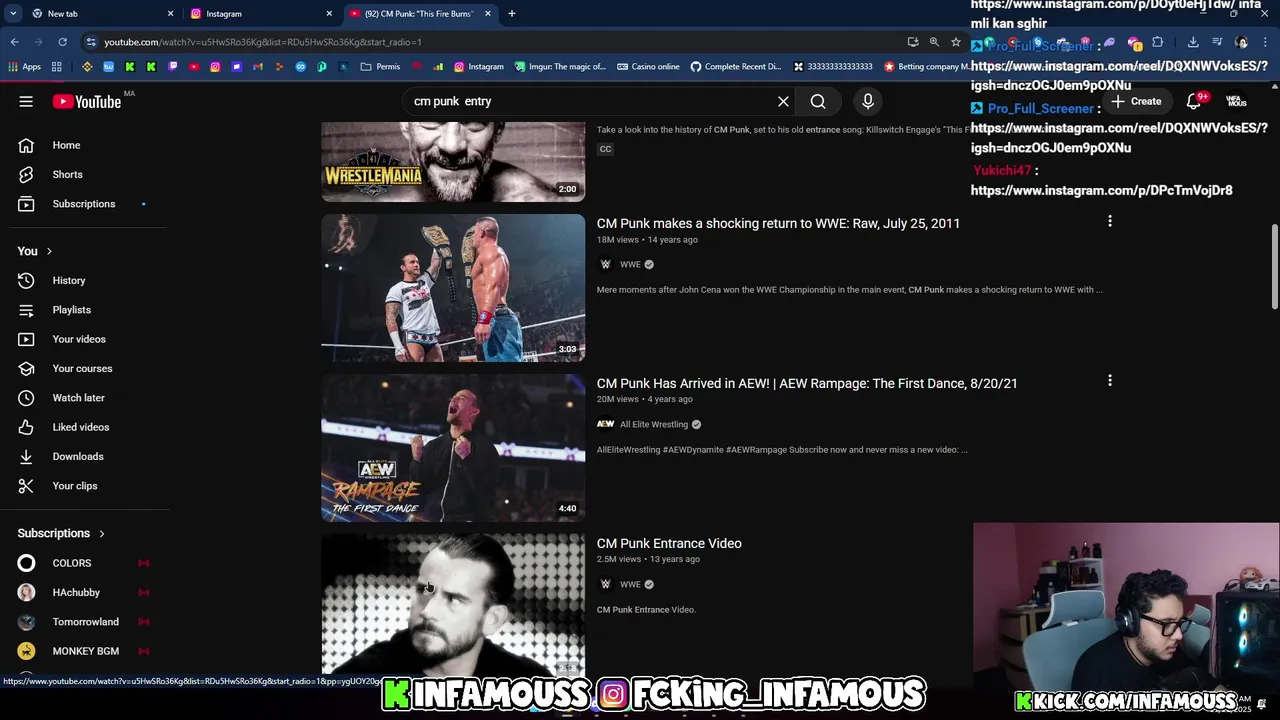This screenshot has height=720, width=1280.
Task: Play the CM Punk Entrance Video thumbnail
Action: (453, 605)
